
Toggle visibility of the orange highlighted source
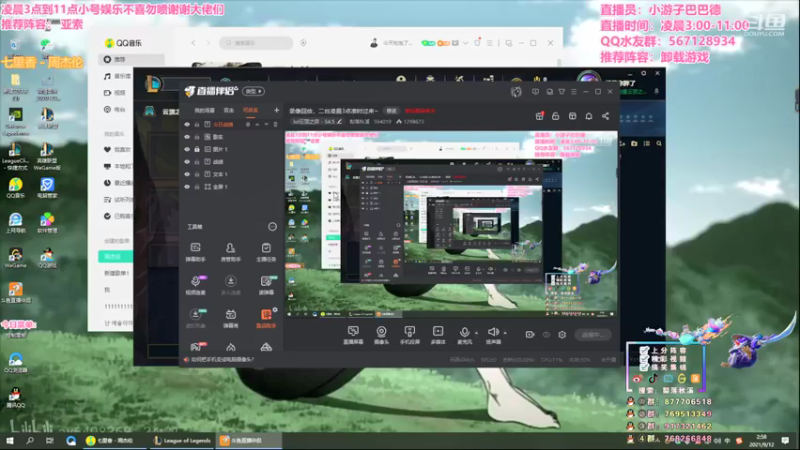point(187,124)
